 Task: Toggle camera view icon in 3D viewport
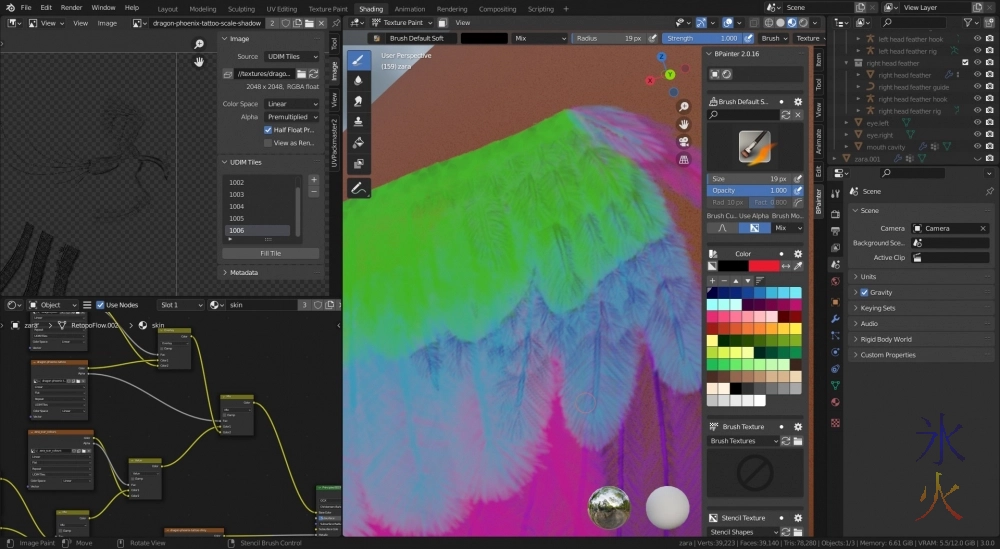pyautogui.click(x=683, y=141)
